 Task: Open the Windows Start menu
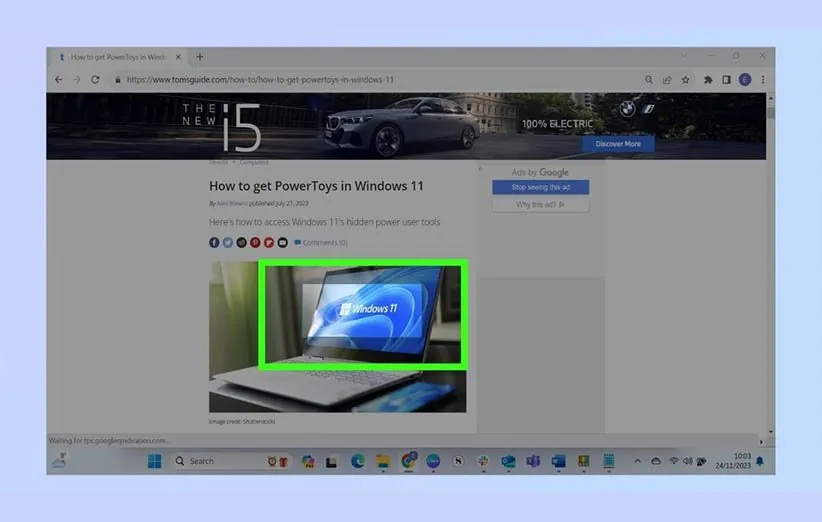click(155, 461)
